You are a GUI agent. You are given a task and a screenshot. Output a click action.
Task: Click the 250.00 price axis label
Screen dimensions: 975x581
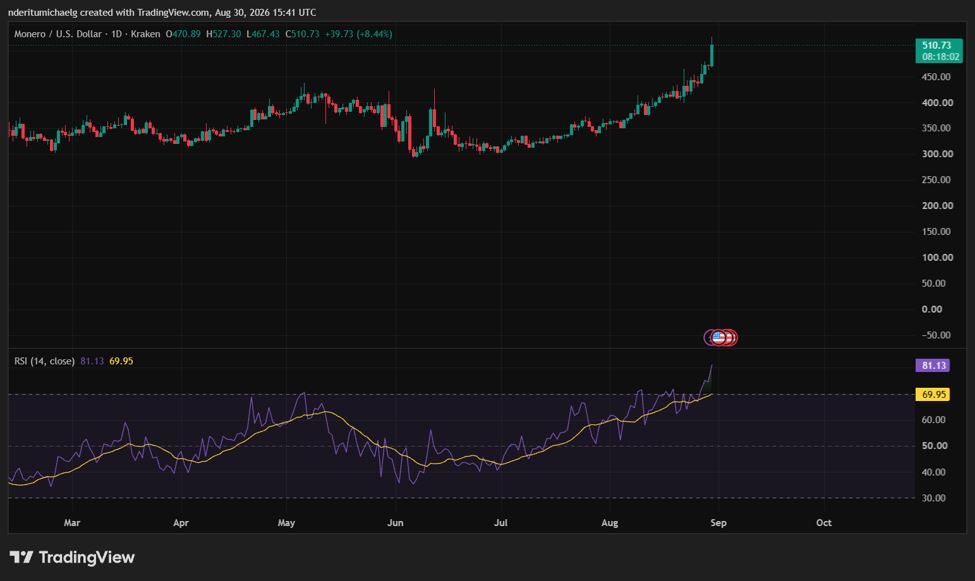pos(936,180)
